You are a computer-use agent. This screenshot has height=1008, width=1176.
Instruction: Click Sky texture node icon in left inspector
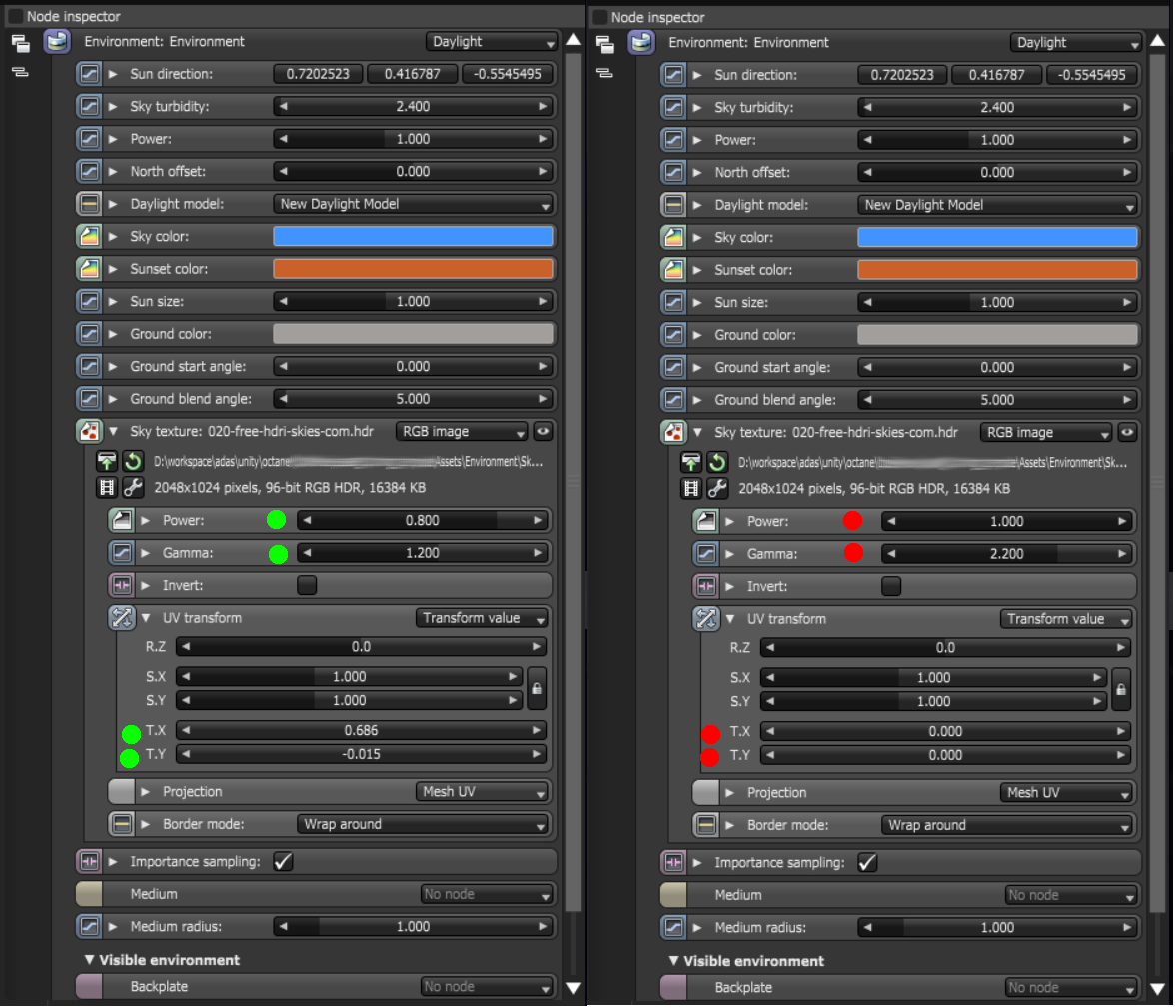click(89, 431)
